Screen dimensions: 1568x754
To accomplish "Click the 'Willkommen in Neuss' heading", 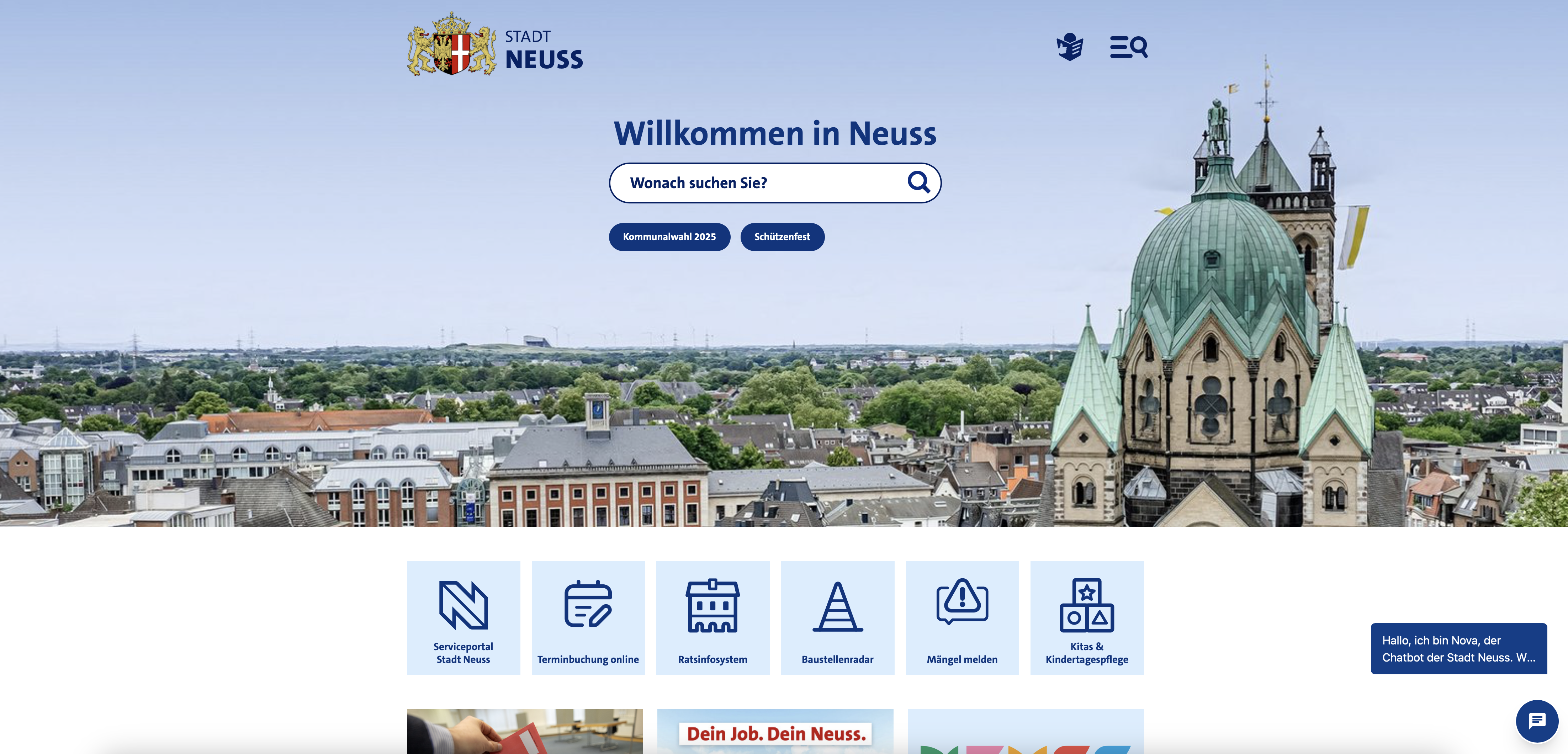I will click(x=775, y=133).
